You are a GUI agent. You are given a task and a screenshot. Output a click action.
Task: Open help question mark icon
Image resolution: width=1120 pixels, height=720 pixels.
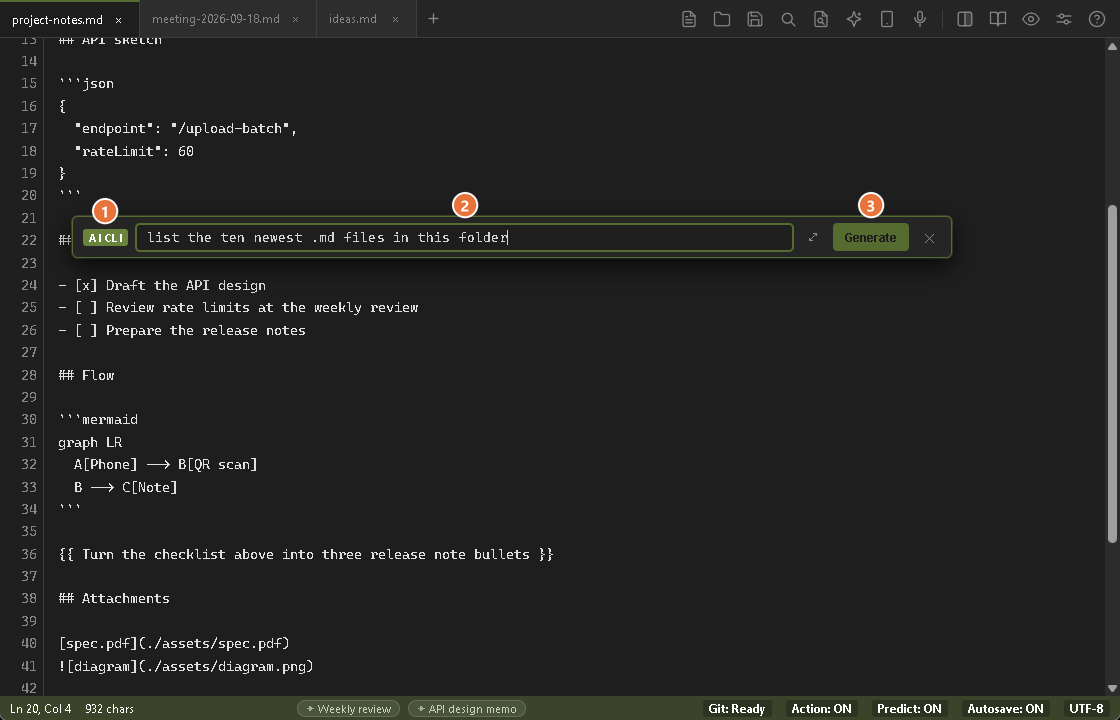pyautogui.click(x=1096, y=19)
